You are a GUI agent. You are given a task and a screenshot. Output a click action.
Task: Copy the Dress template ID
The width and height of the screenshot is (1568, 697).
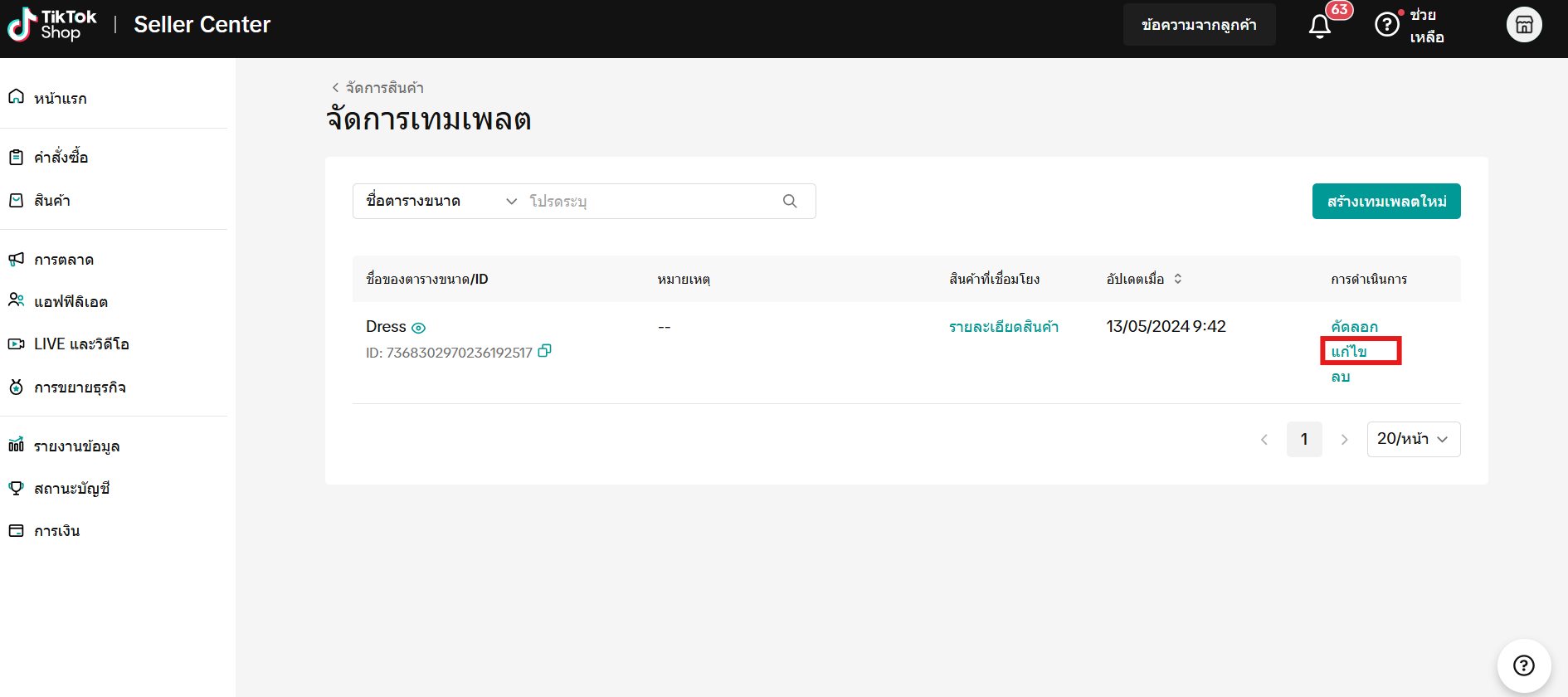[544, 351]
